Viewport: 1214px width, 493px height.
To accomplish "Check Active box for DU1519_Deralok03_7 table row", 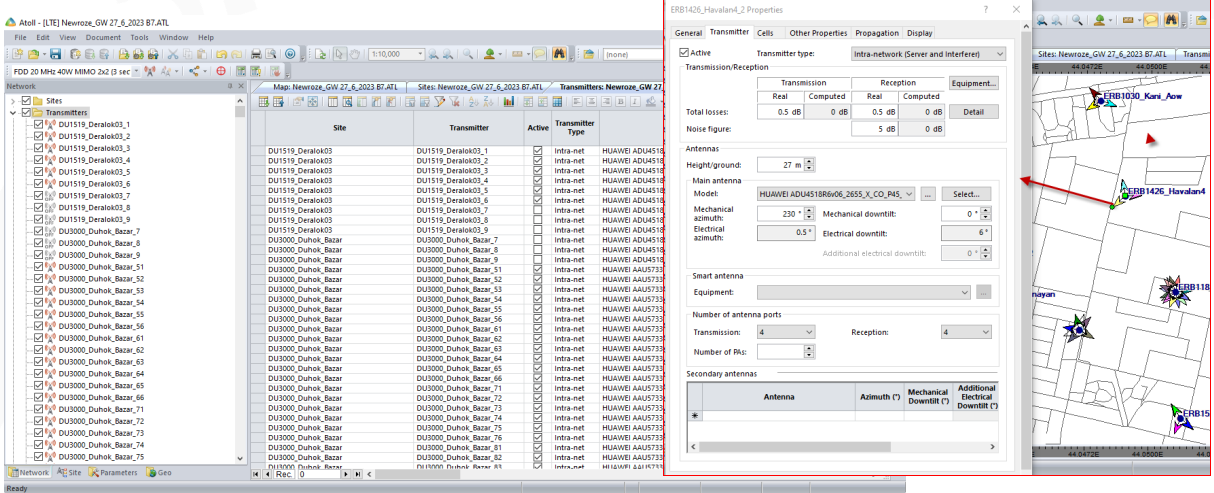I will click(x=538, y=210).
